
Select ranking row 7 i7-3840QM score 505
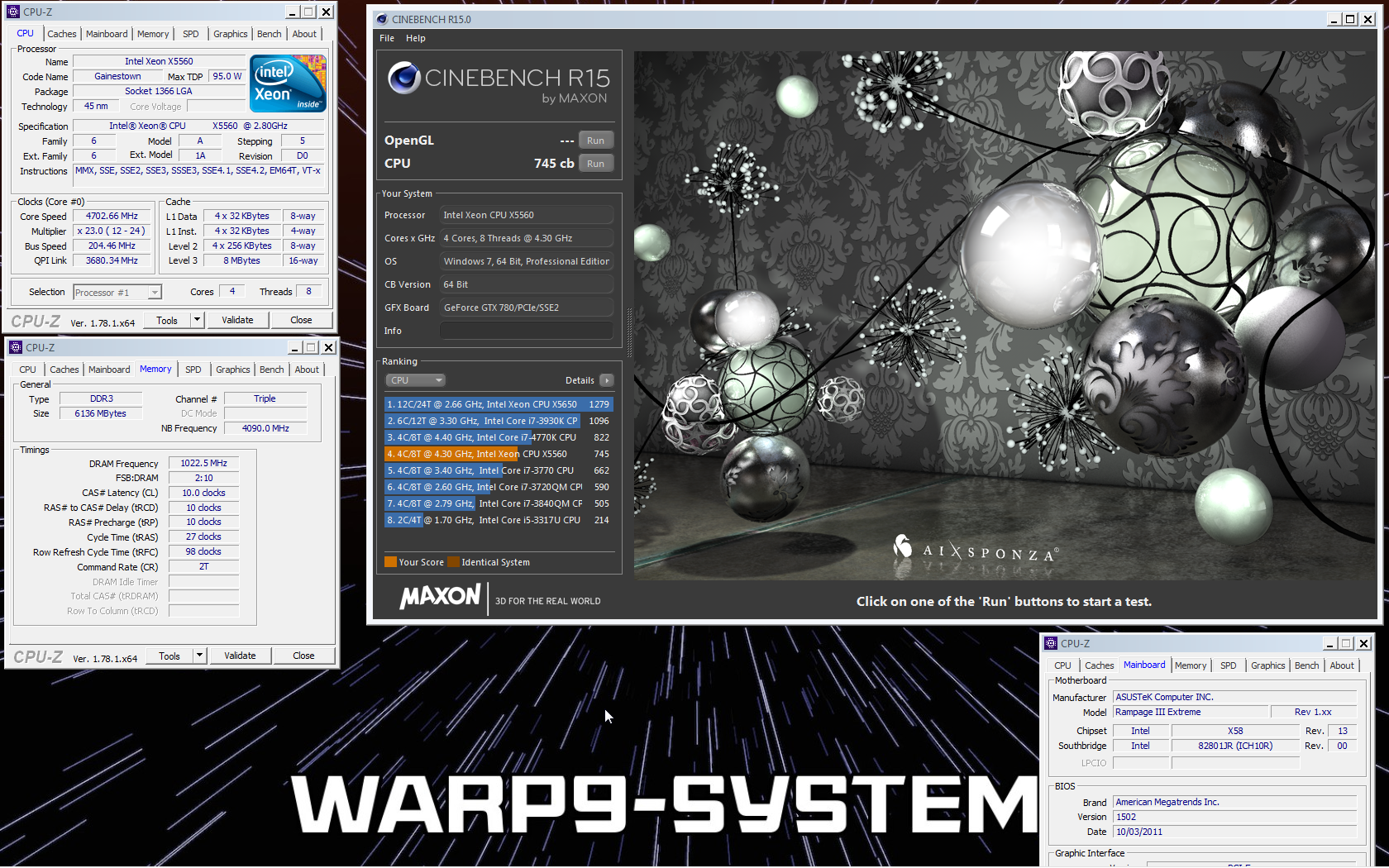(499, 503)
